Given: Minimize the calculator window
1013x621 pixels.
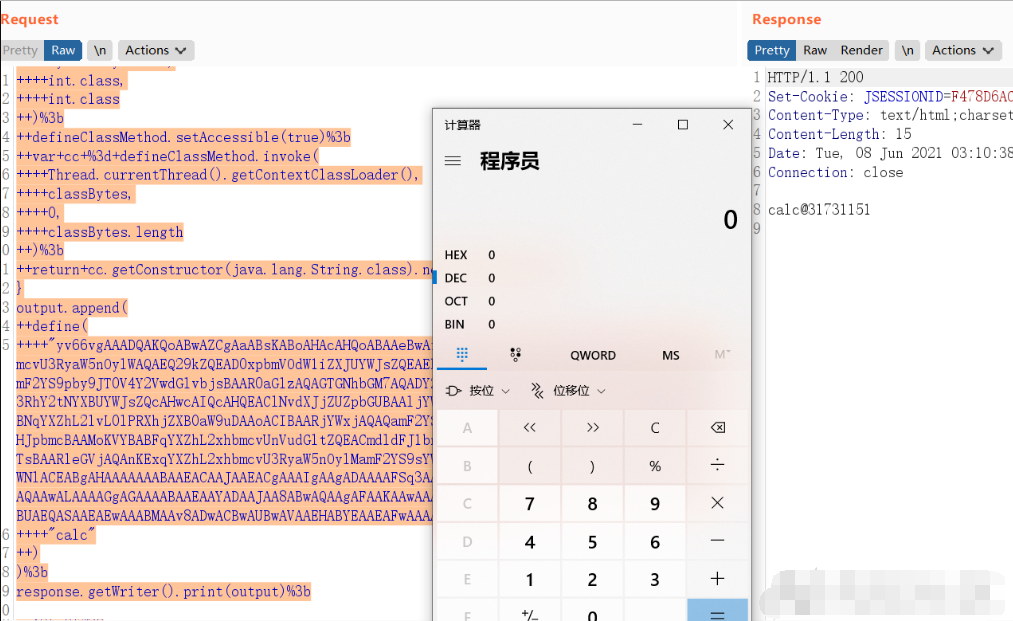Looking at the screenshot, I should [x=638, y=125].
